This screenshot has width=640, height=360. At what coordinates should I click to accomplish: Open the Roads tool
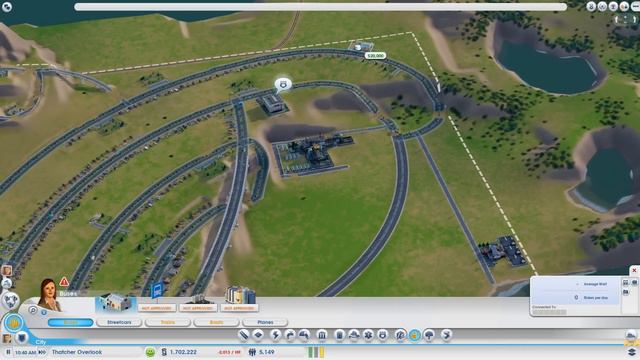coord(243,335)
